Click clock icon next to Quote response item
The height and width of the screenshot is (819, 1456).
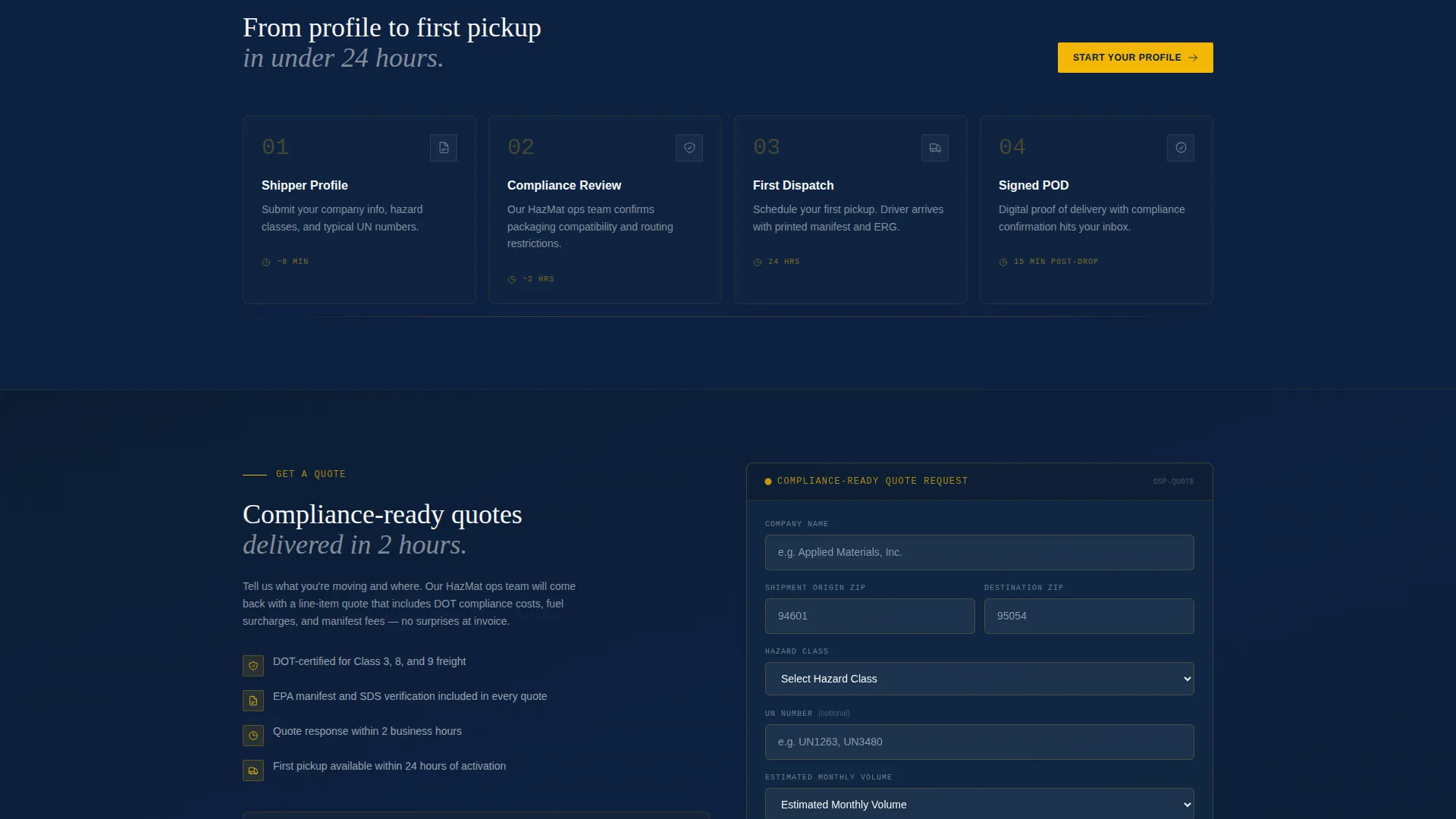[253, 736]
